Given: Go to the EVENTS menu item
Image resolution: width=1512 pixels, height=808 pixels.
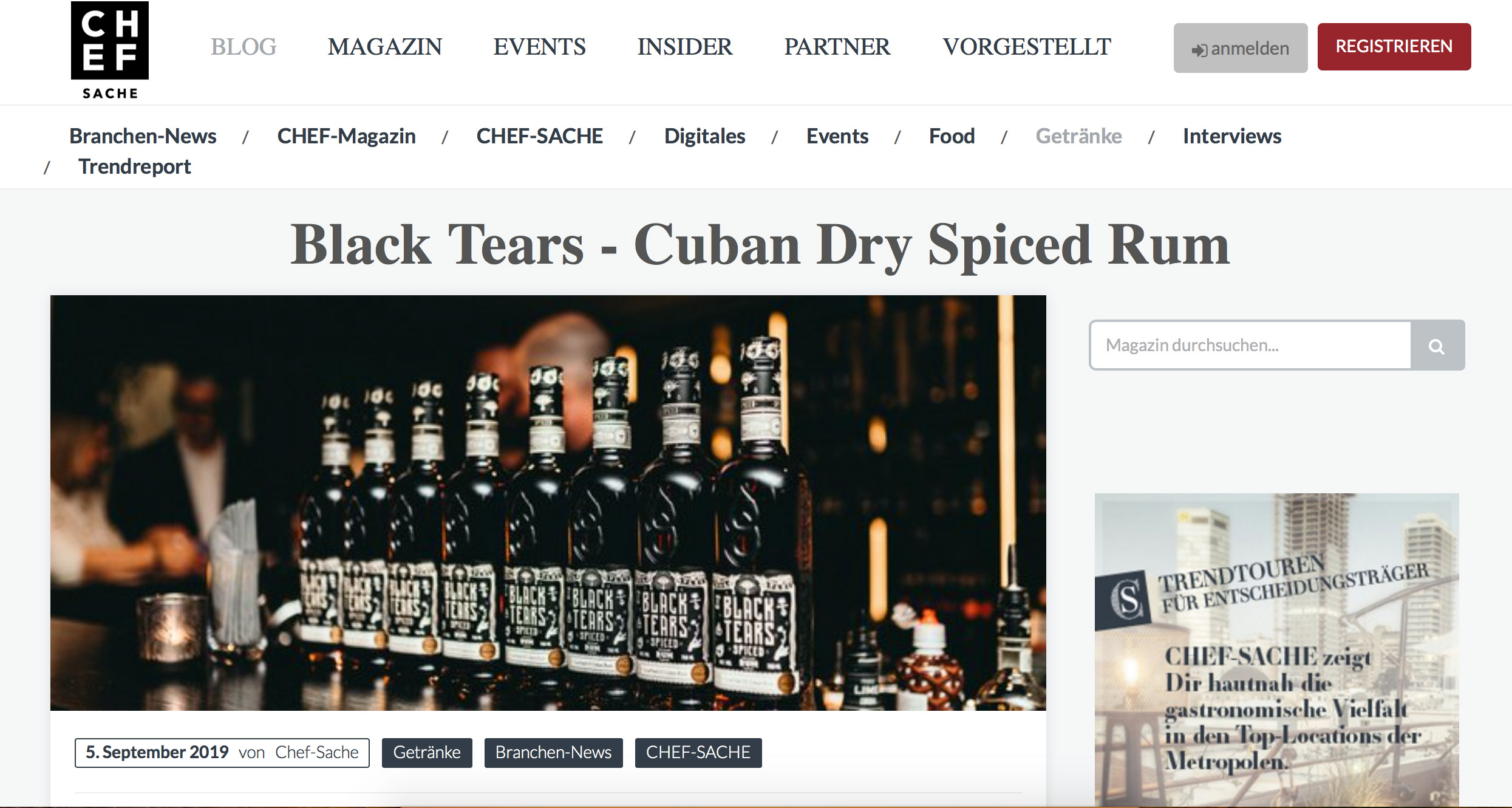Looking at the screenshot, I should point(539,47).
